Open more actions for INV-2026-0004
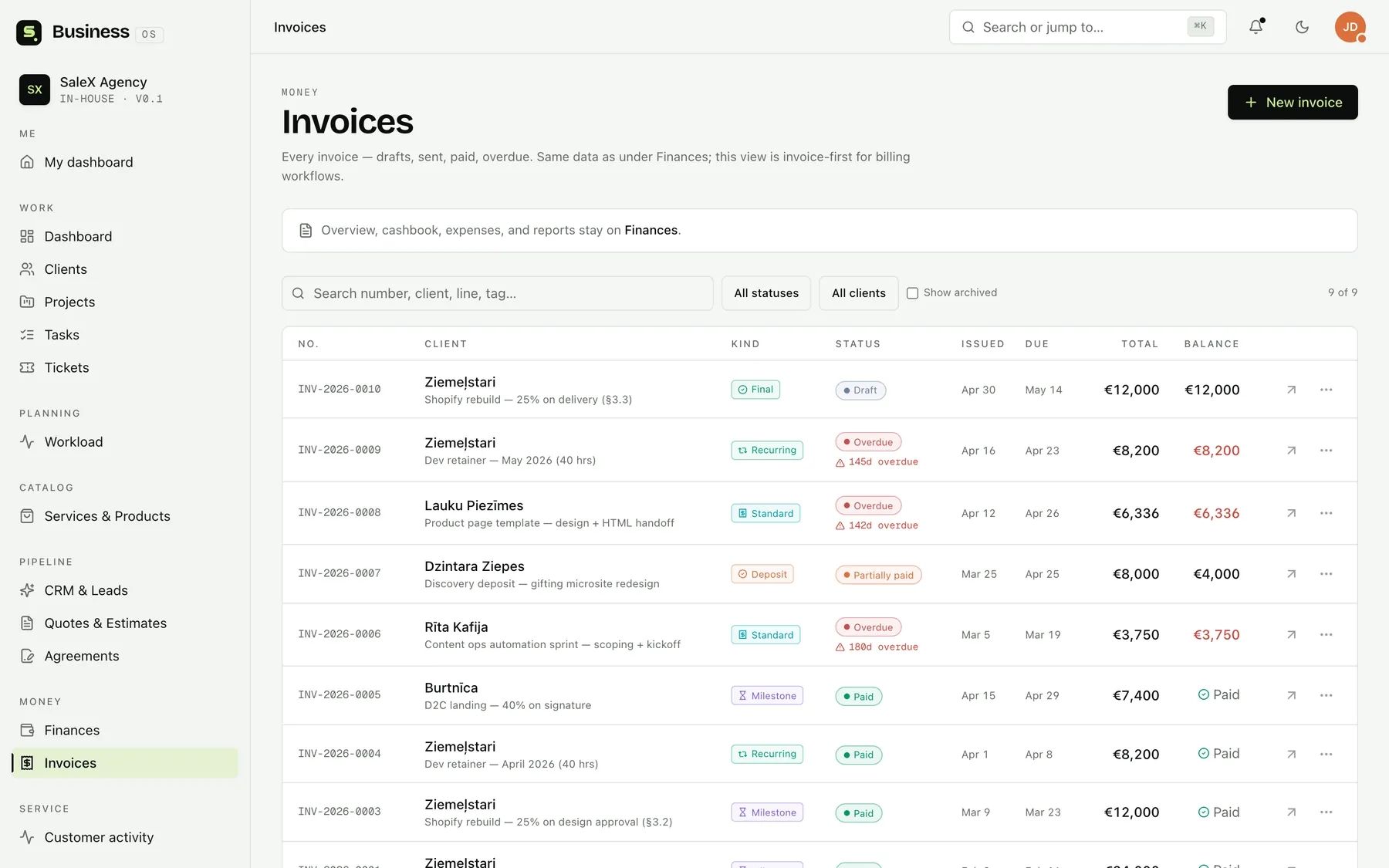The height and width of the screenshot is (868, 1389). [x=1326, y=754]
